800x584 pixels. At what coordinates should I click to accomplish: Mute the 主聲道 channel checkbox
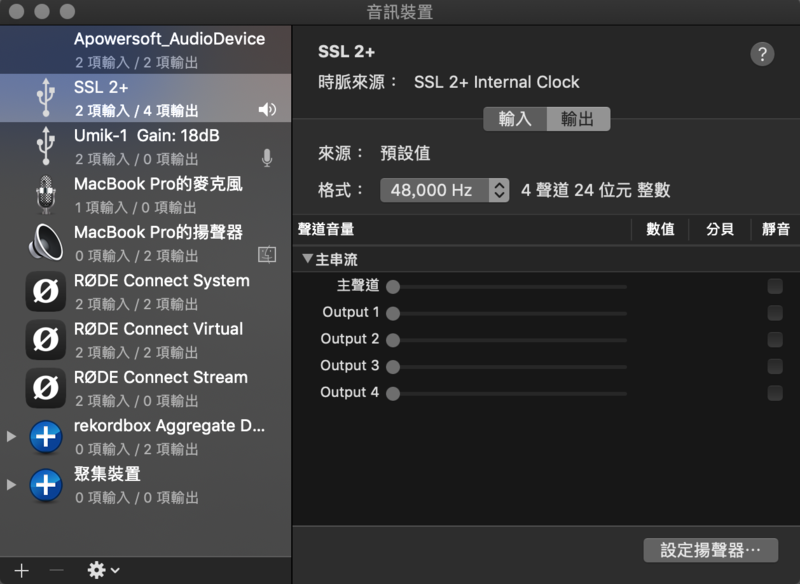point(775,286)
